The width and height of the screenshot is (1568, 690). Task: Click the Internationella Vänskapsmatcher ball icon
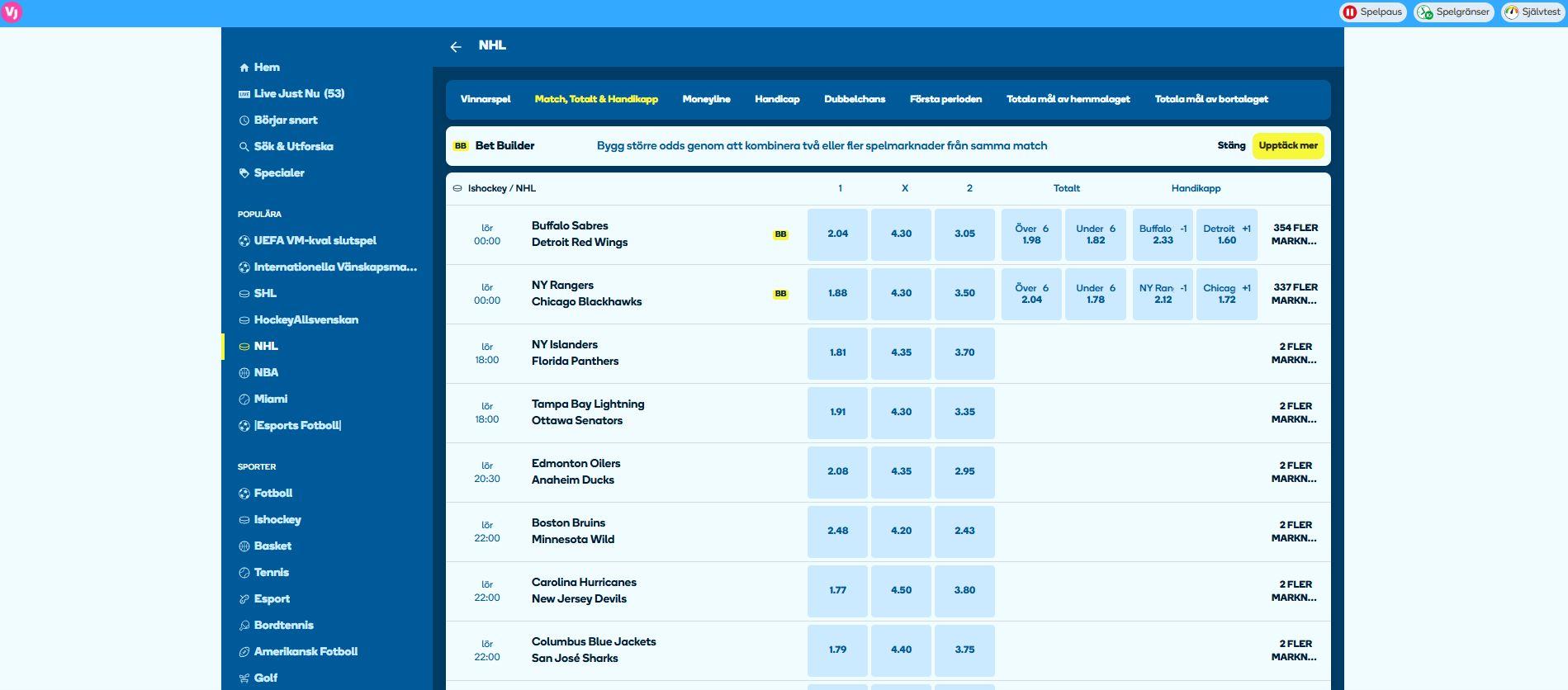(x=244, y=267)
